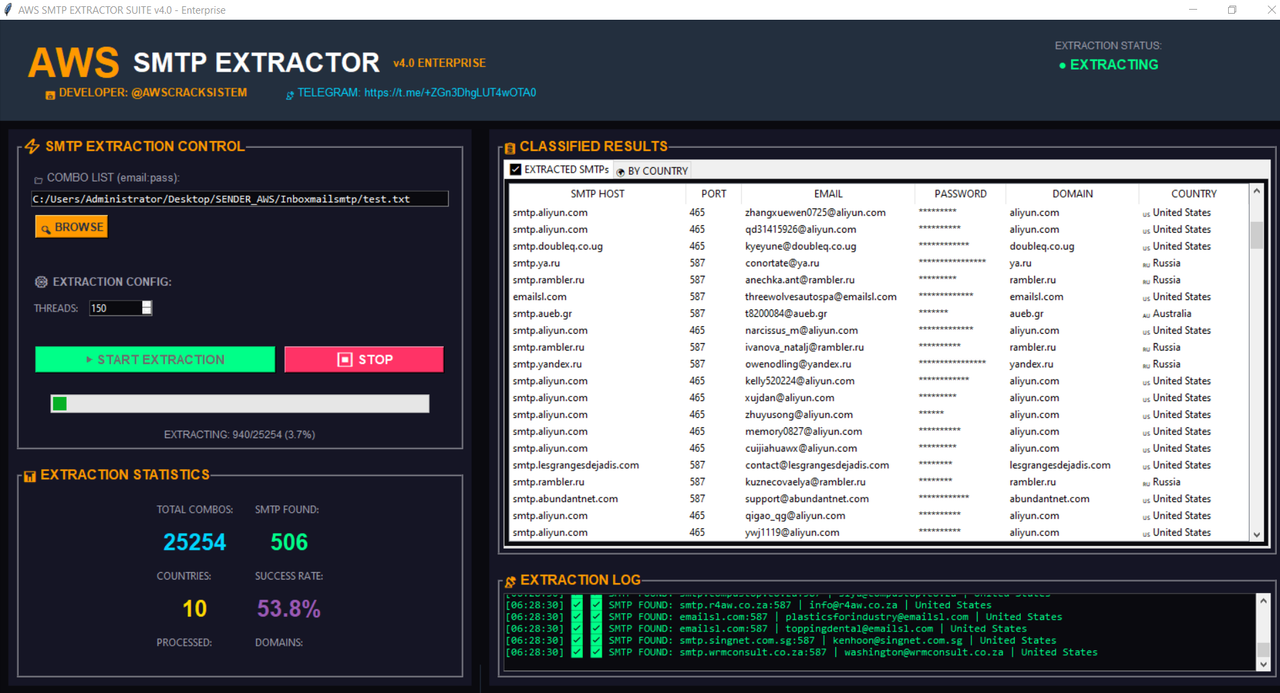Click the Extraction Statistics section icon

[x=30, y=475]
